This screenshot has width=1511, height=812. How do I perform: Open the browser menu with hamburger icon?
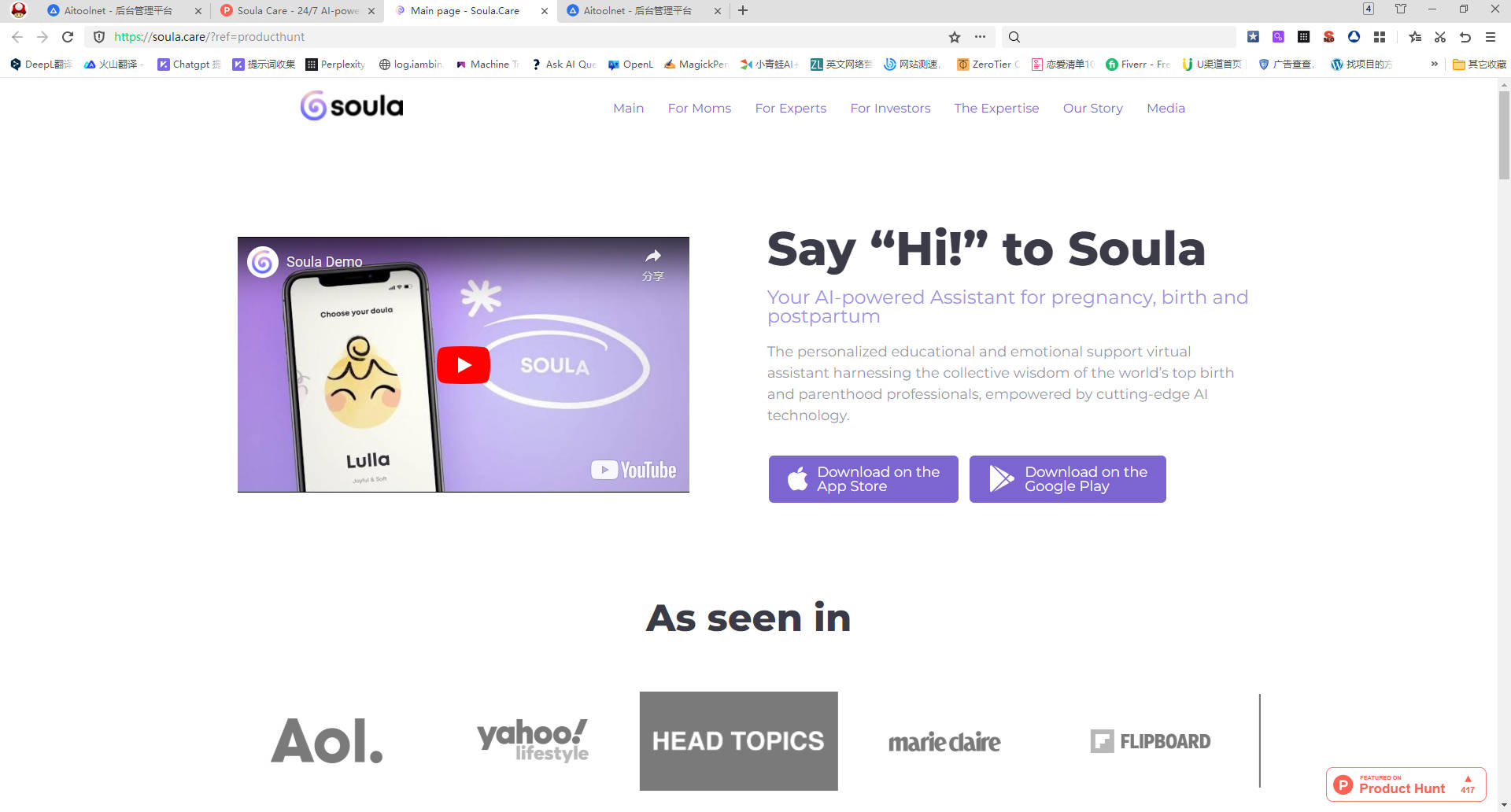click(1489, 36)
